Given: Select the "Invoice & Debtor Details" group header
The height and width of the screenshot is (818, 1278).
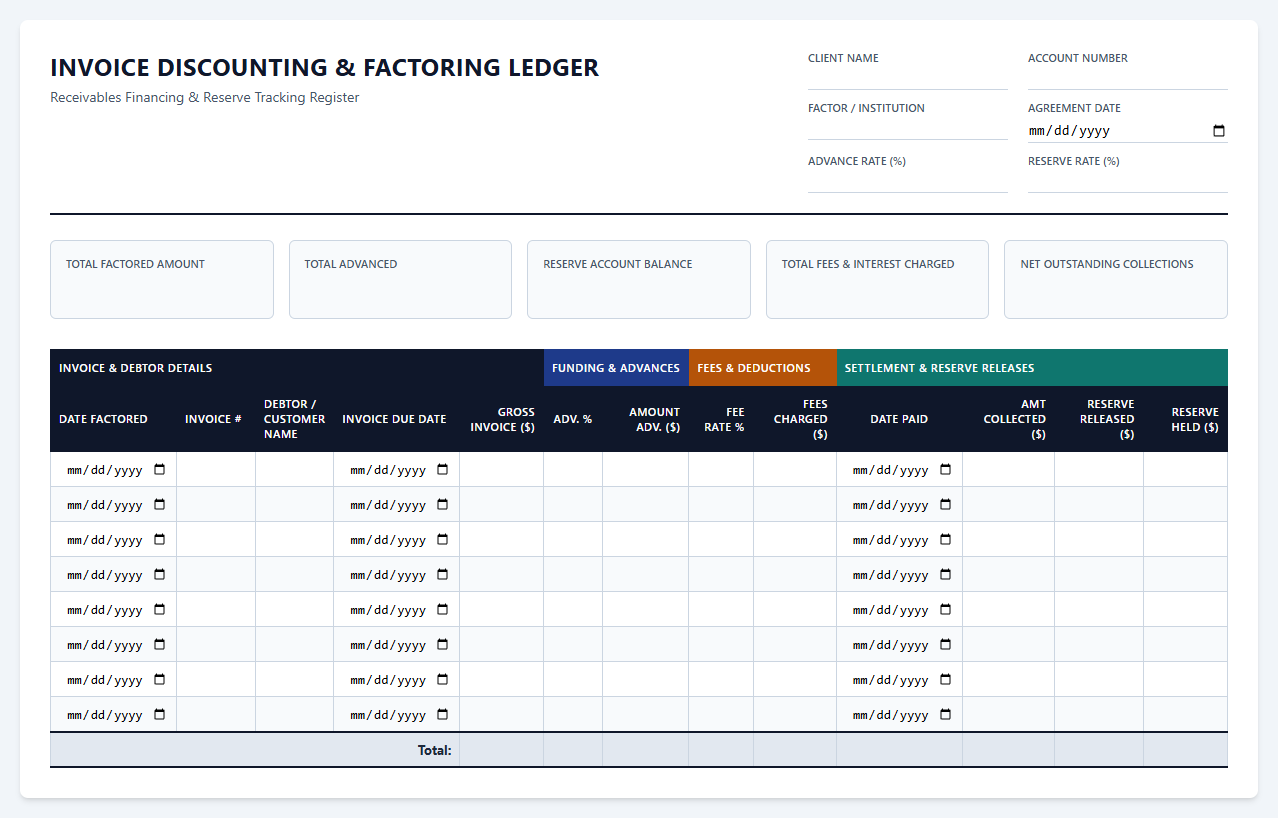Looking at the screenshot, I should pyautogui.click(x=297, y=368).
